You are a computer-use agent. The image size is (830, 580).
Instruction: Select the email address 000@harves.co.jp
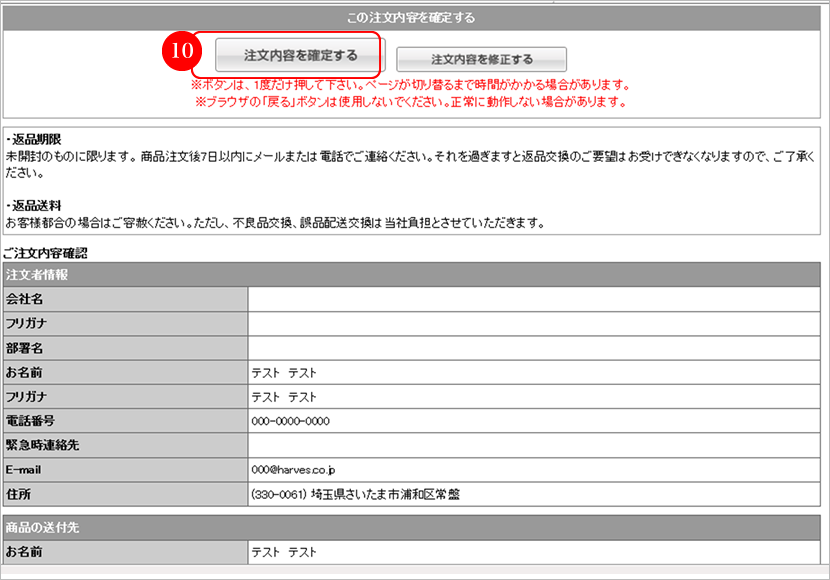[293, 470]
